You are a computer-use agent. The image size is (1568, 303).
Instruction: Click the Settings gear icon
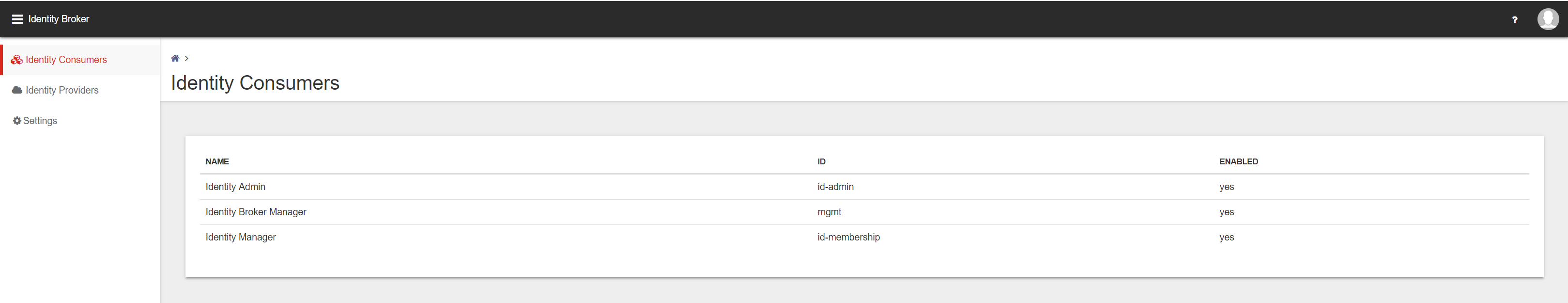17,121
